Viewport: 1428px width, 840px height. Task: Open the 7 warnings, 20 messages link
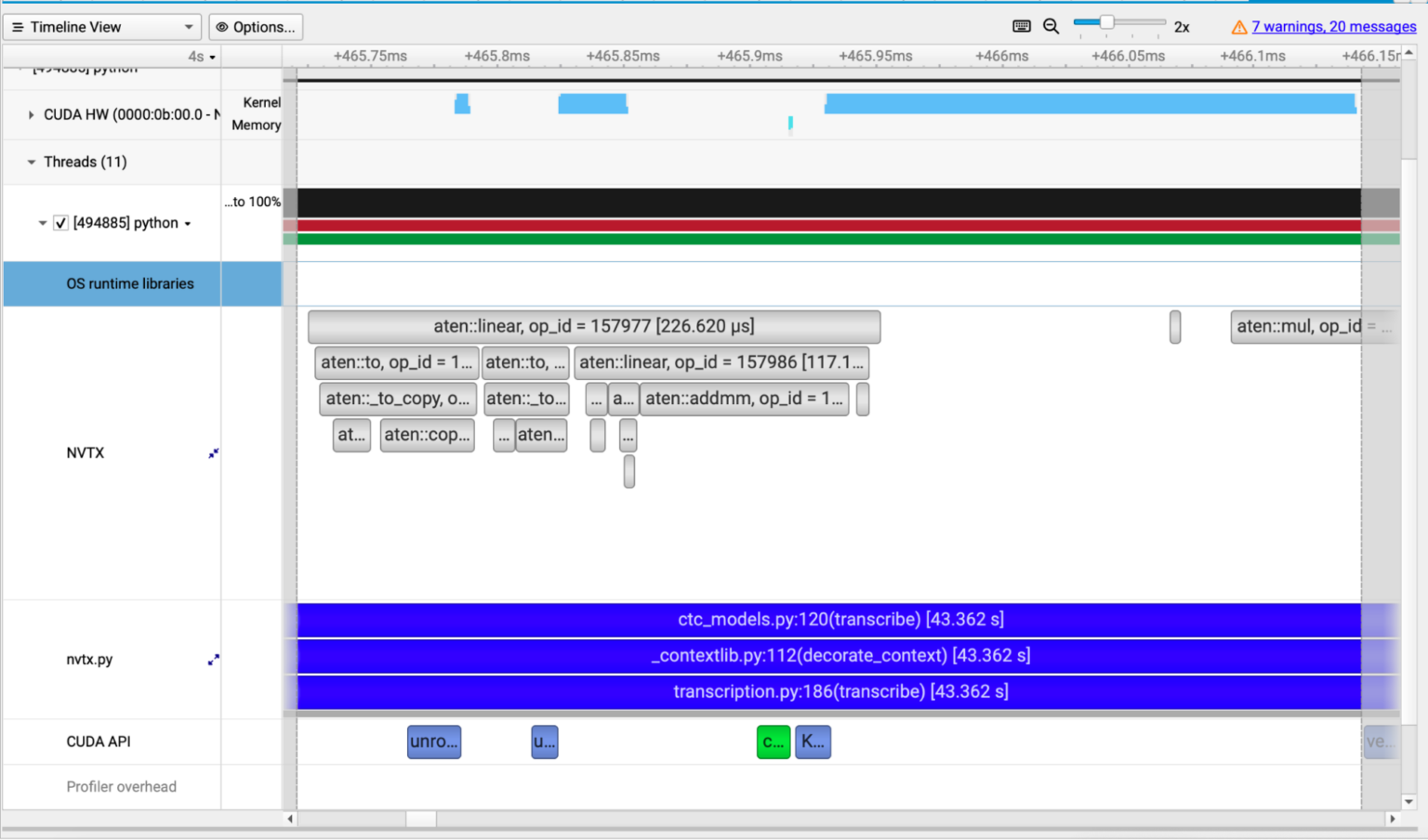coord(1334,27)
